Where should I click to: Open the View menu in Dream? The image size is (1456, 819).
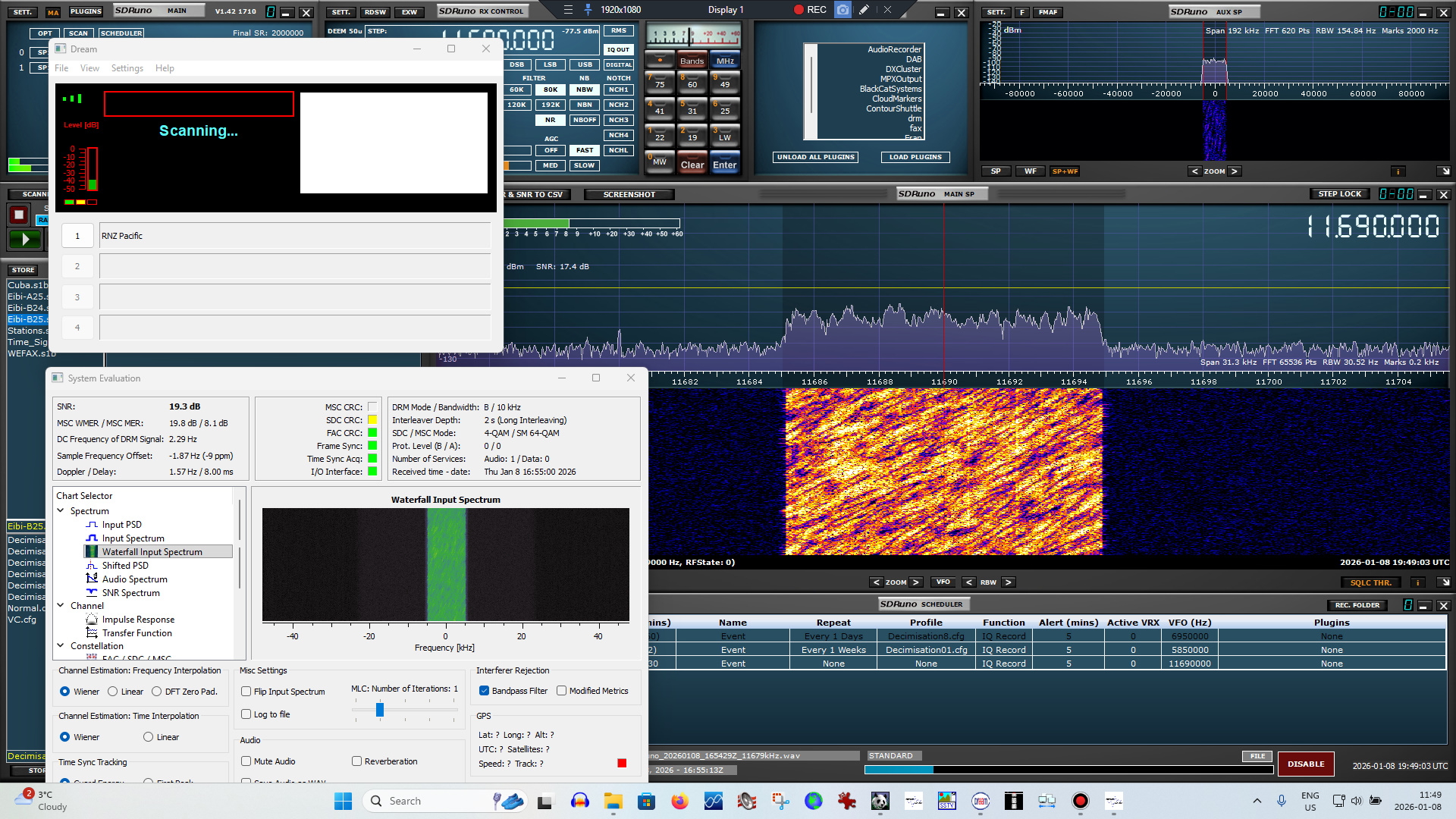click(x=89, y=68)
